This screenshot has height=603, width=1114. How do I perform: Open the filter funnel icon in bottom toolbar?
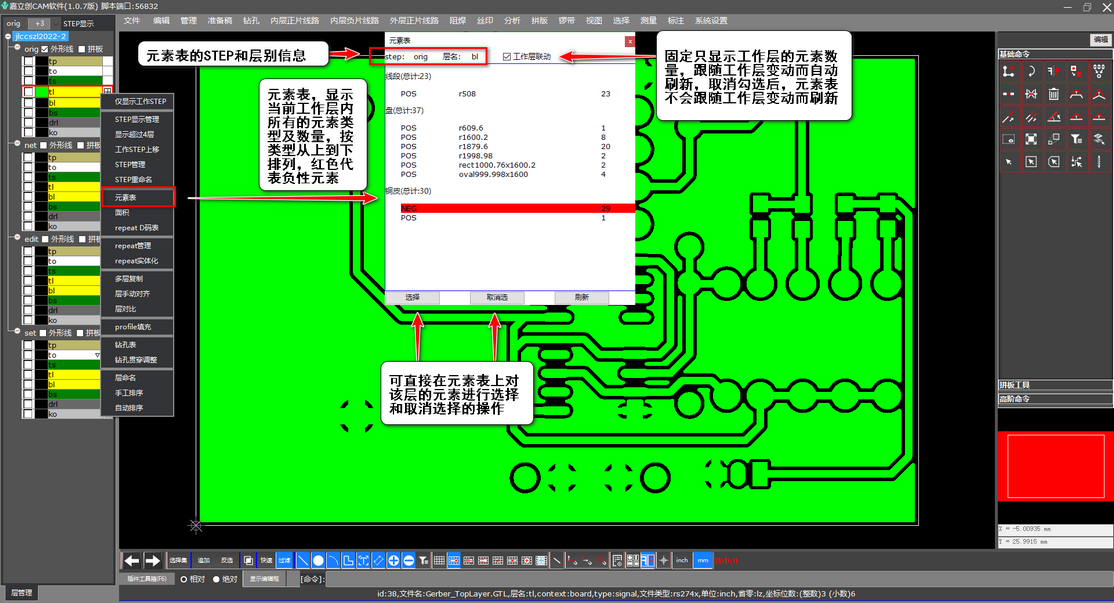(423, 560)
